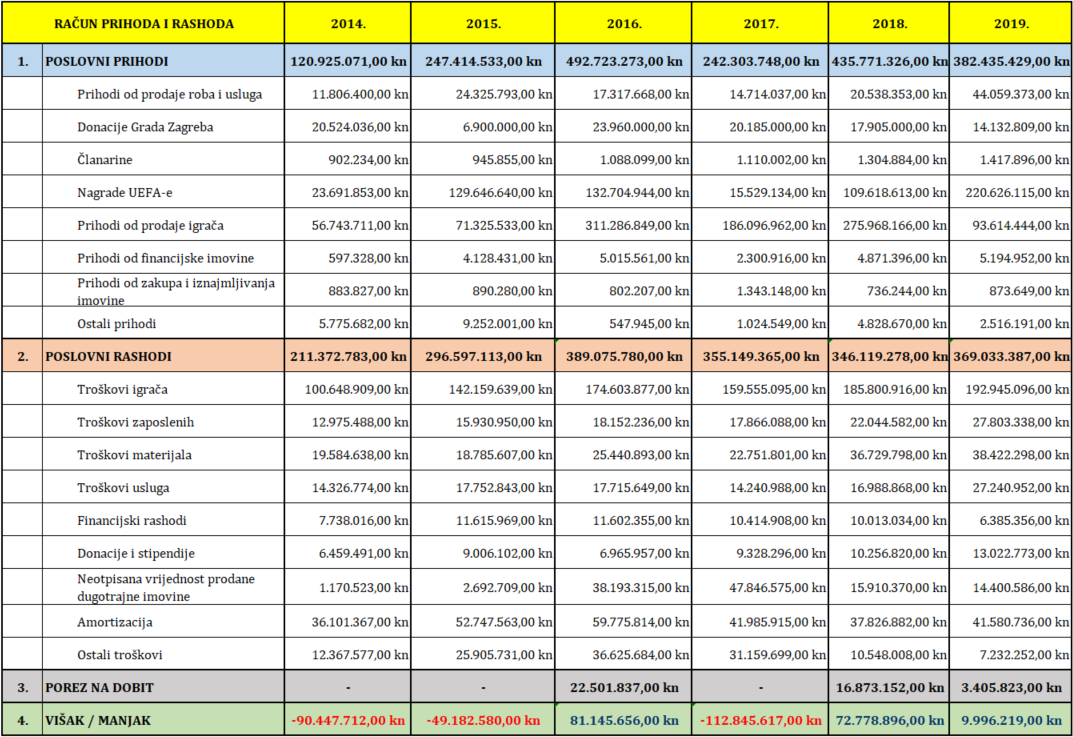The width and height of the screenshot is (1073, 737).
Task: Select POSLOVNI PRIHODI value 120.925.071,00 kn
Action: point(348,62)
